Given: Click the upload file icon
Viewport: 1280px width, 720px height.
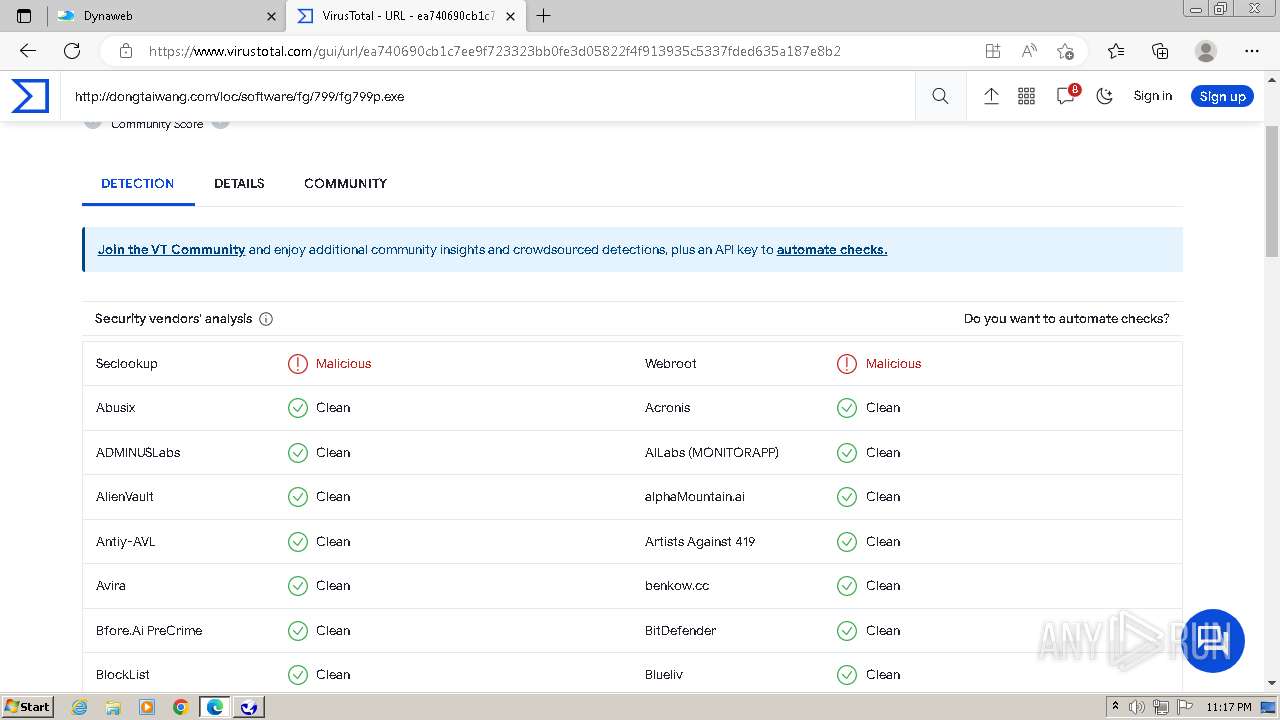Looking at the screenshot, I should 991,96.
